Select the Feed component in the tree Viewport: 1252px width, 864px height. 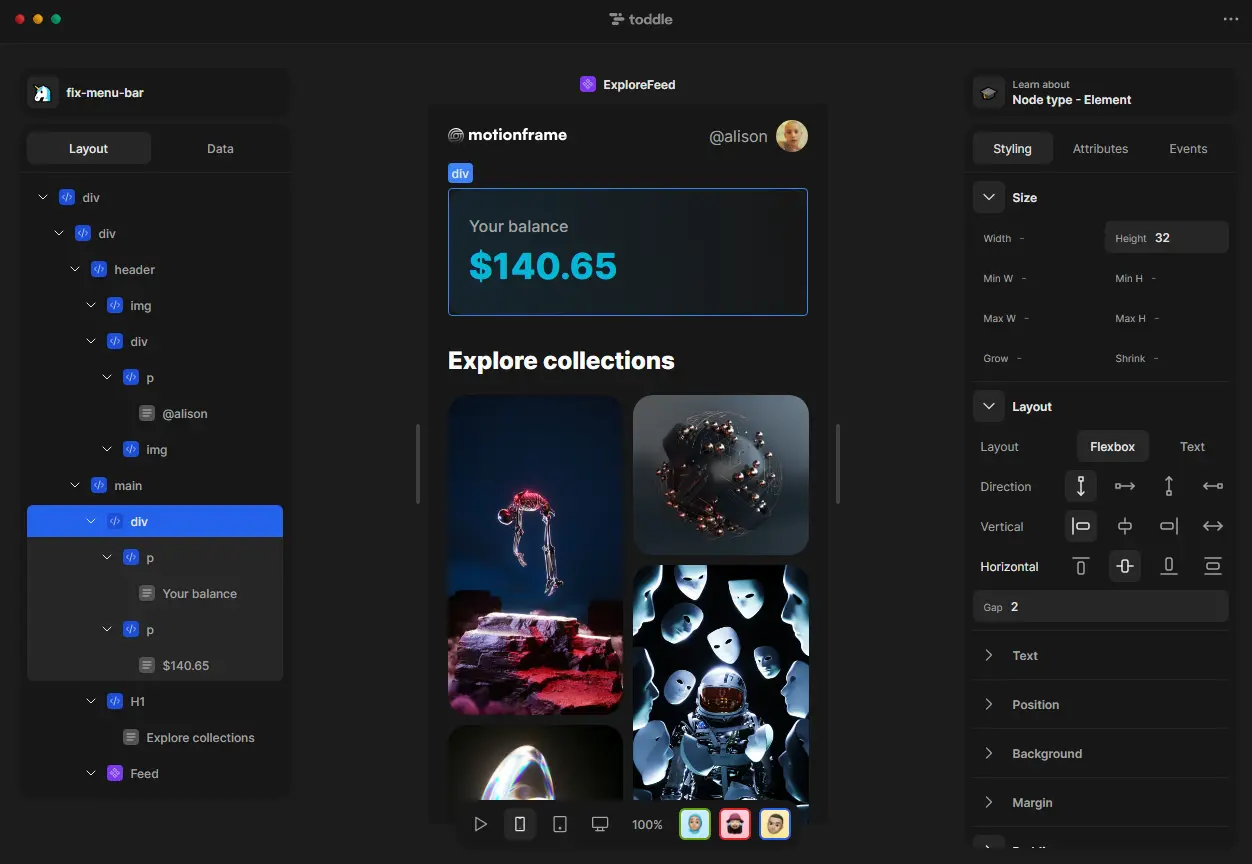tap(144, 773)
